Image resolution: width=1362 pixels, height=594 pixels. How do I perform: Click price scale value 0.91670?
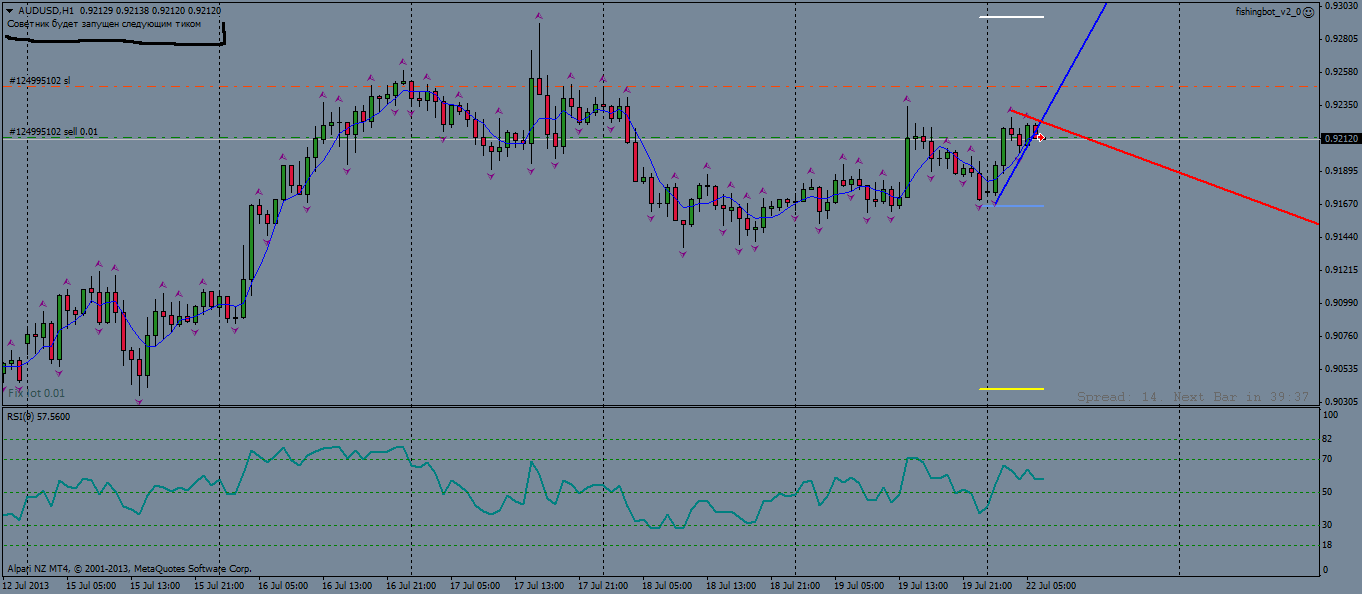click(1341, 204)
